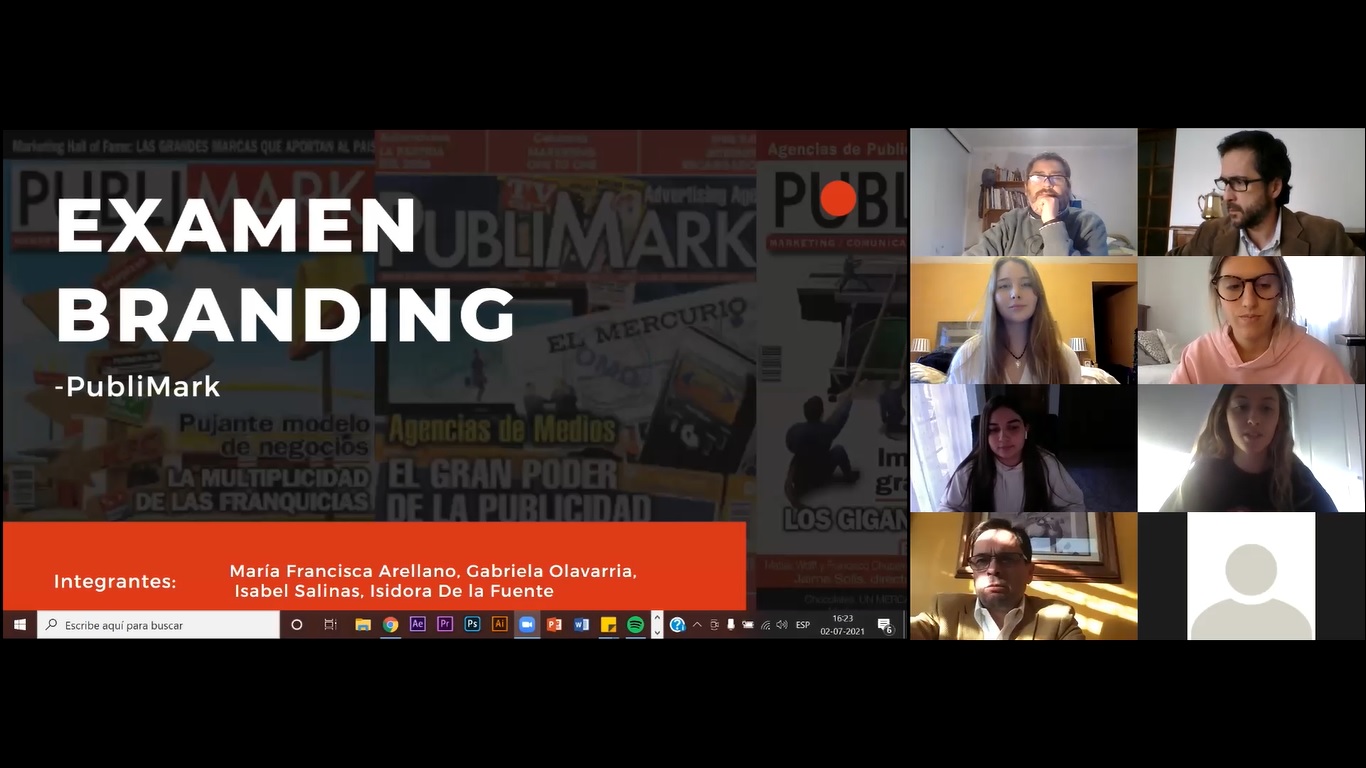The width and height of the screenshot is (1366, 768).
Task: Click the 'Escribe aquí para buscar' search box
Action: 159,625
